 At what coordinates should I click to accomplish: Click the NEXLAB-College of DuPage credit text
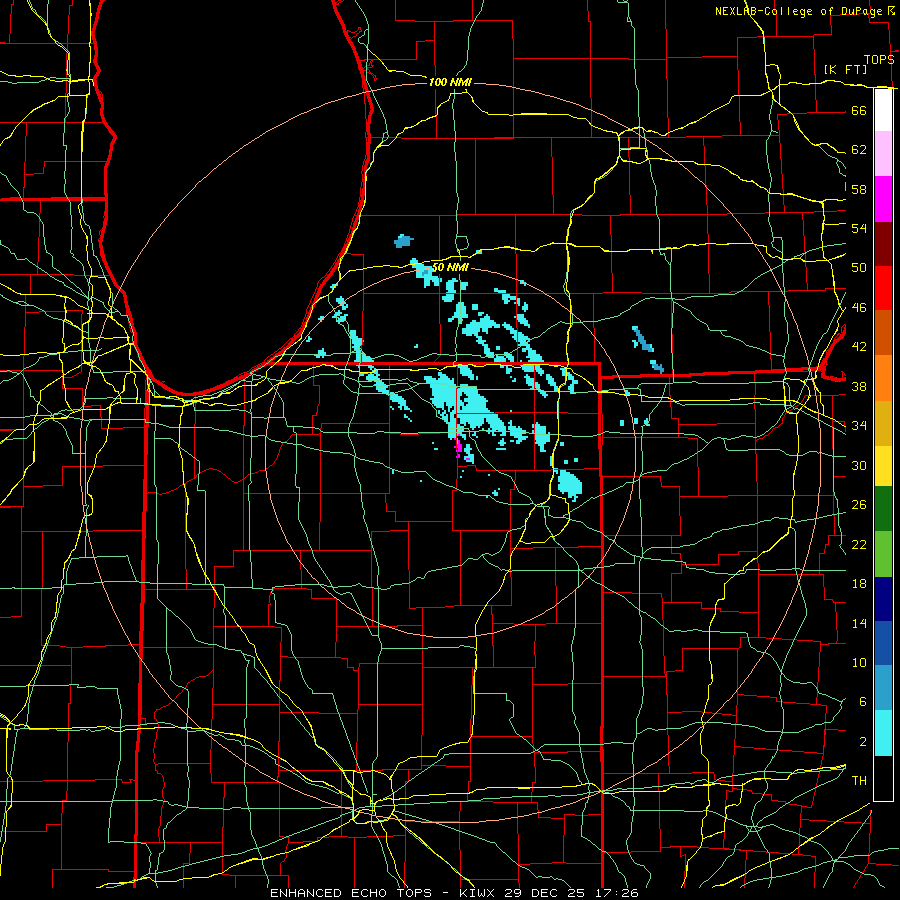pos(799,11)
